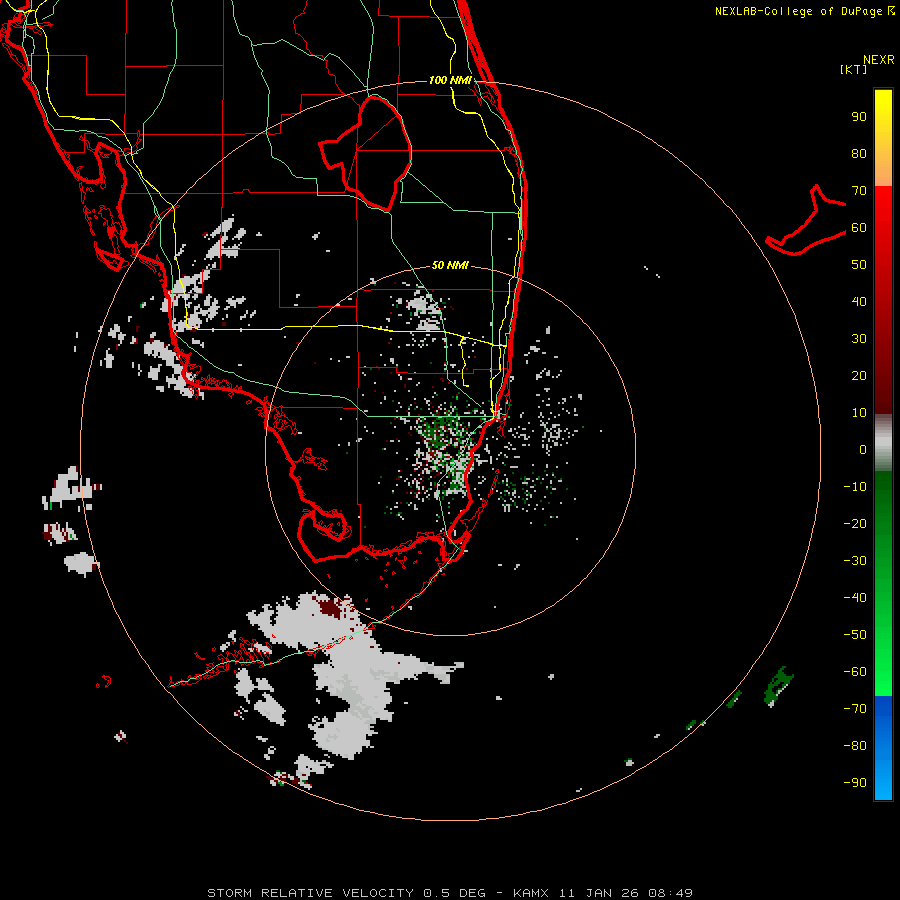This screenshot has width=900, height=900.
Task: Click the -70 value on the velocity scale
Action: tap(855, 709)
